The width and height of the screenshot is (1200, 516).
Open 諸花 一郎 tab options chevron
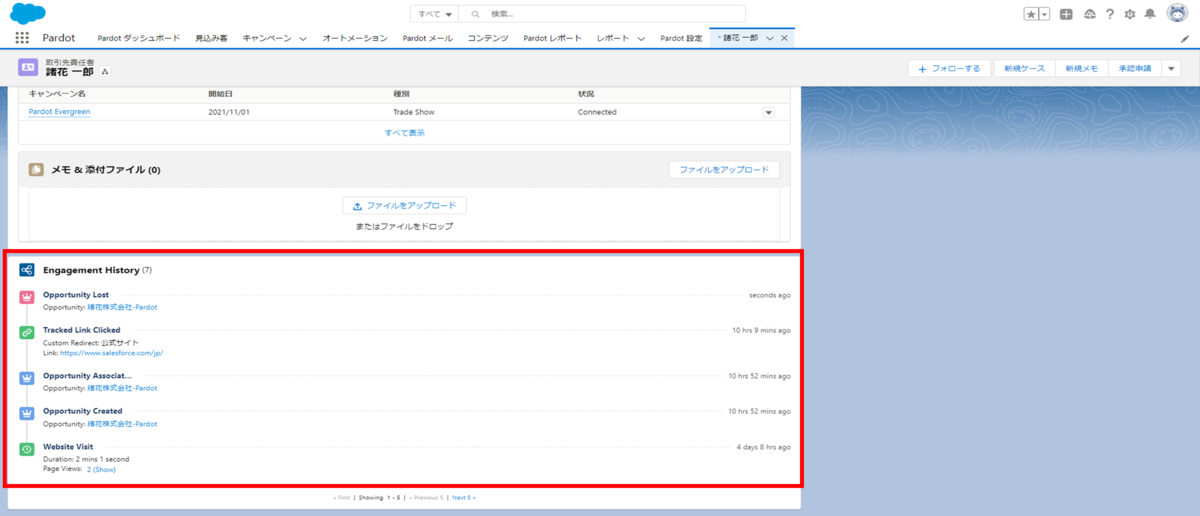(770, 38)
